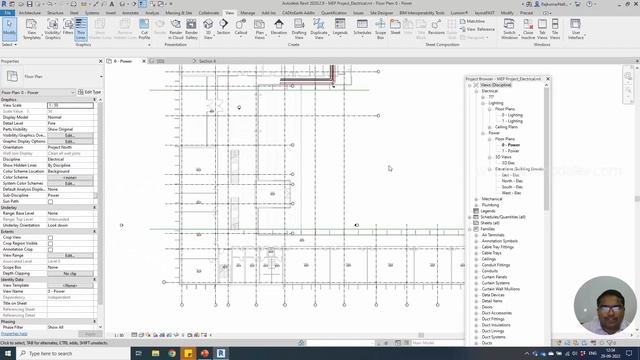Select the Scope Box tool
The image size is (640, 360).
pyautogui.click(x=380, y=29)
